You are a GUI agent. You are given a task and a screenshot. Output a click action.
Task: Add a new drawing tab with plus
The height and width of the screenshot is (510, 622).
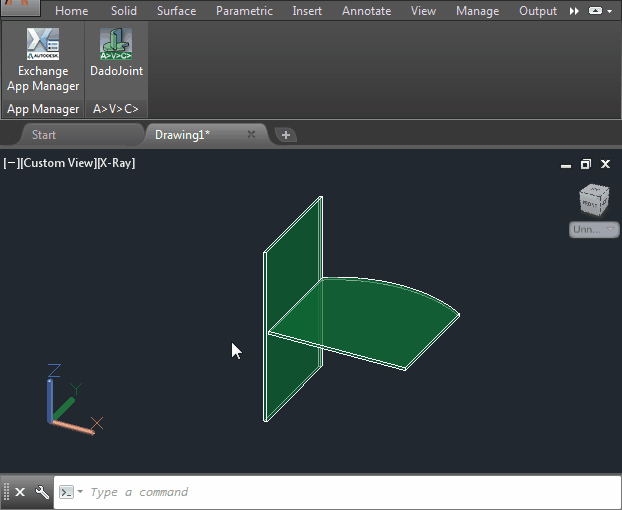pyautogui.click(x=286, y=135)
